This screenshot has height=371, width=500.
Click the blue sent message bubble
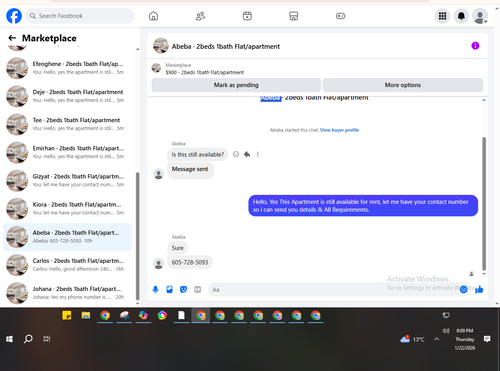tap(363, 206)
